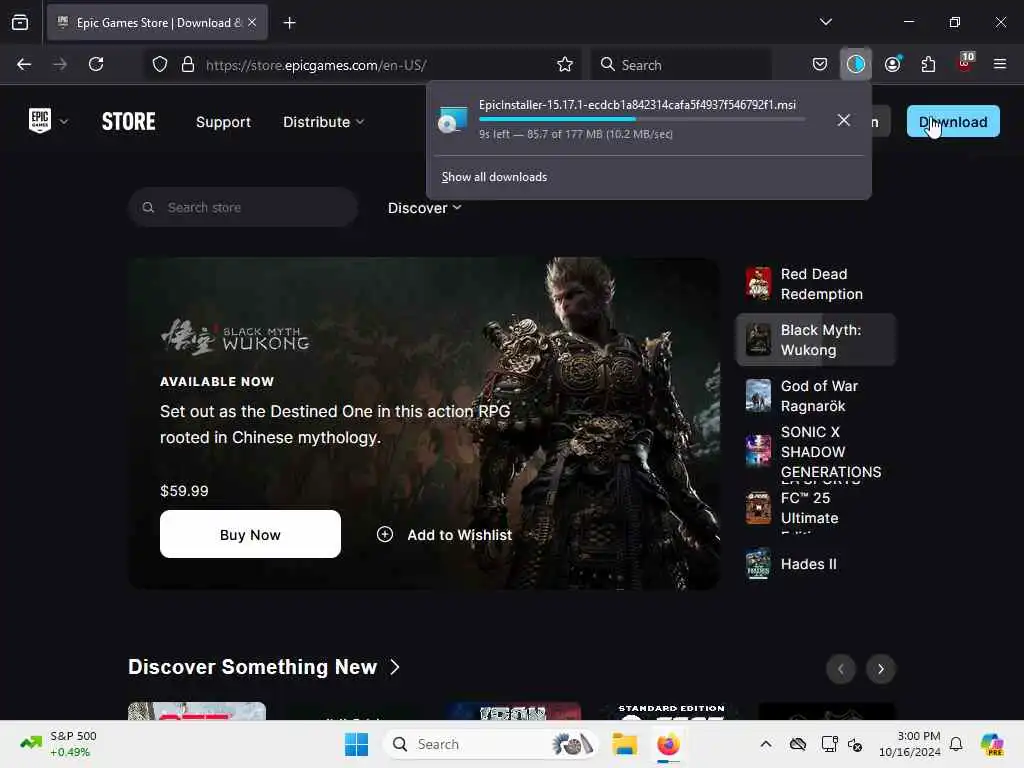Click the Hades II thumbnail image

[x=758, y=564]
